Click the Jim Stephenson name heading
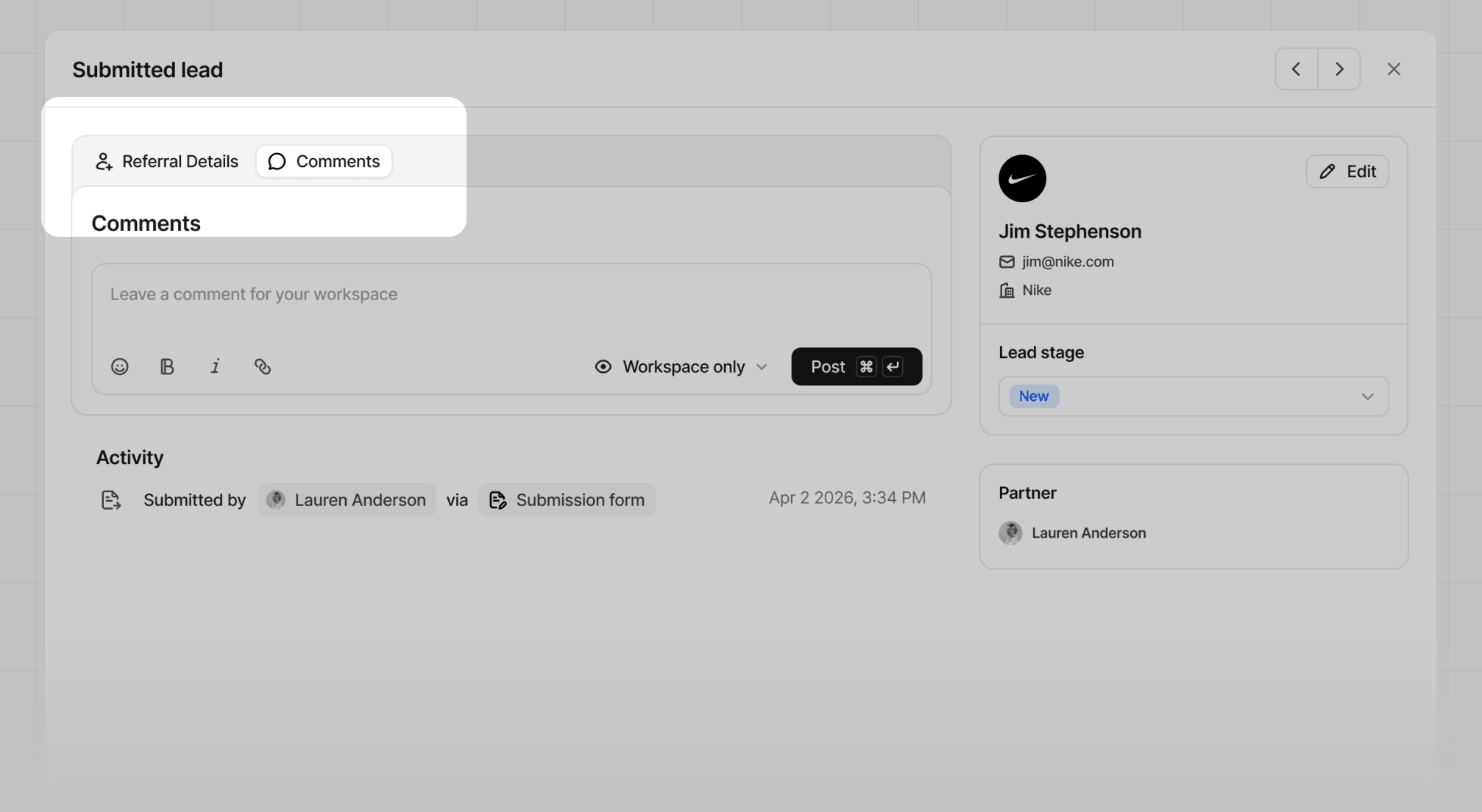This screenshot has height=812, width=1482. tap(1070, 232)
